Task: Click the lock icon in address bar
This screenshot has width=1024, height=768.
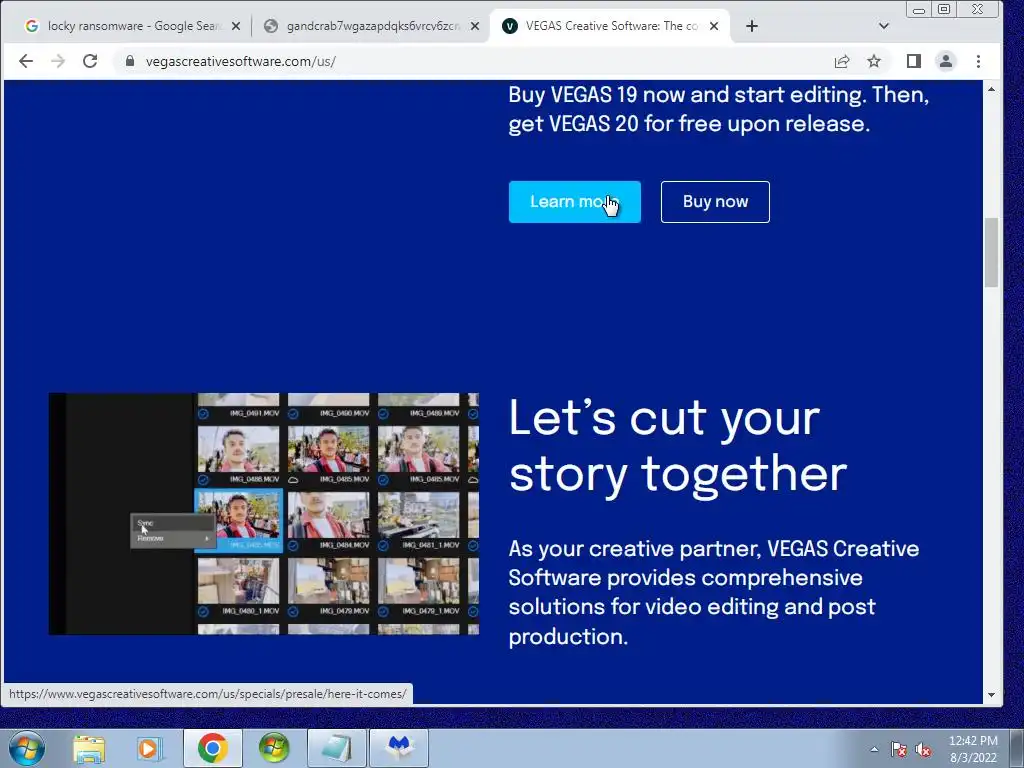Action: (130, 61)
